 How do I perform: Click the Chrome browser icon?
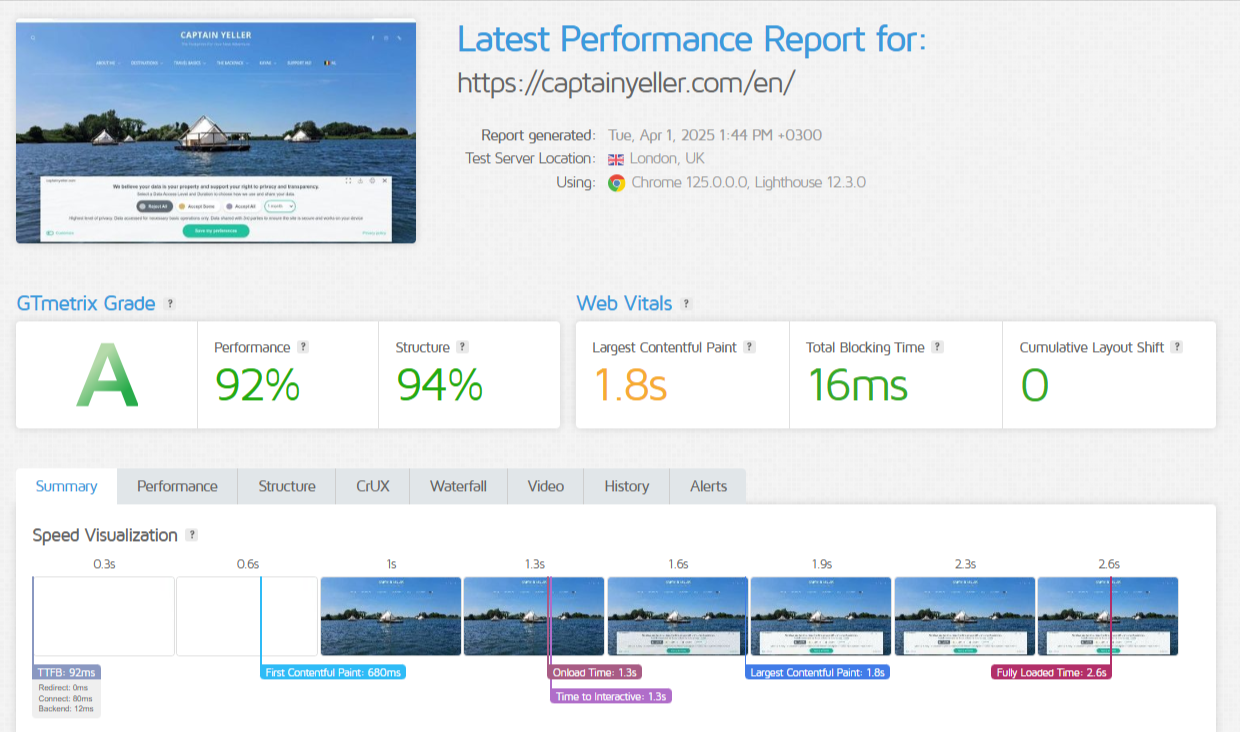(616, 183)
